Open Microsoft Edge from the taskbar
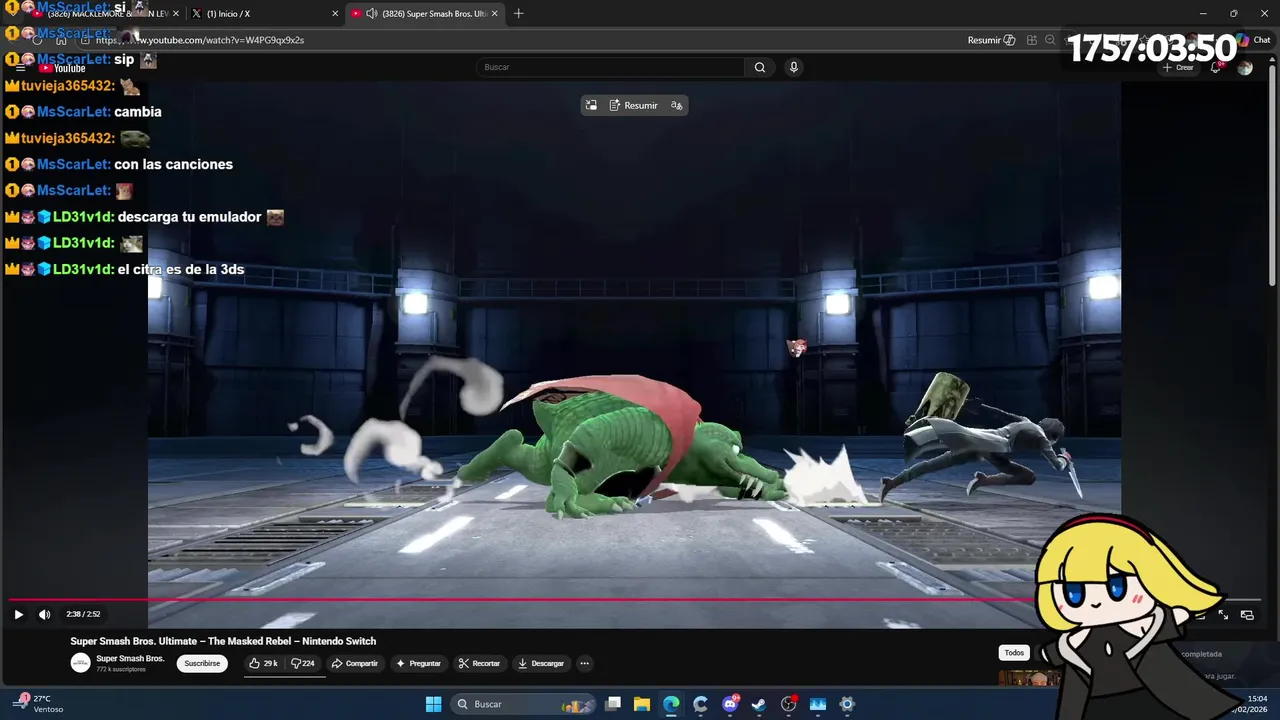Image resolution: width=1280 pixels, height=720 pixels. pos(671,704)
